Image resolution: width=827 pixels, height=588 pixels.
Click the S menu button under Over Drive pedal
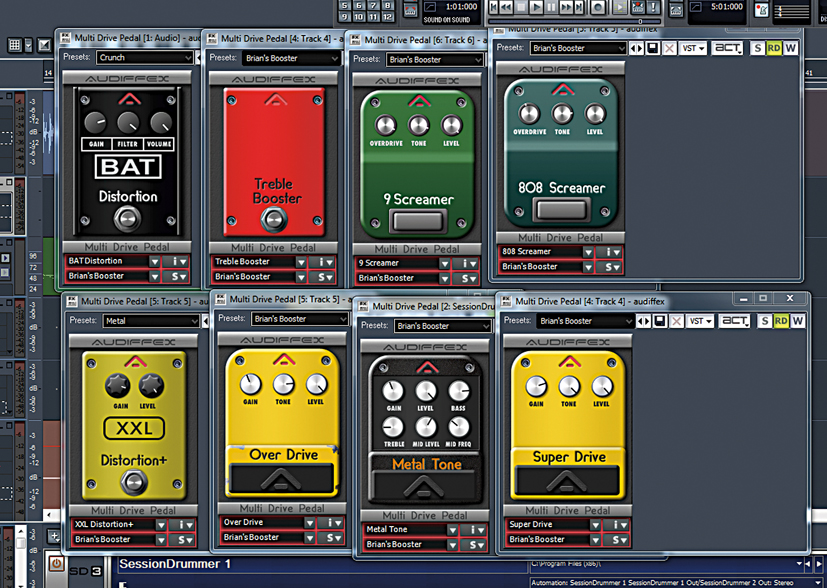[x=331, y=537]
